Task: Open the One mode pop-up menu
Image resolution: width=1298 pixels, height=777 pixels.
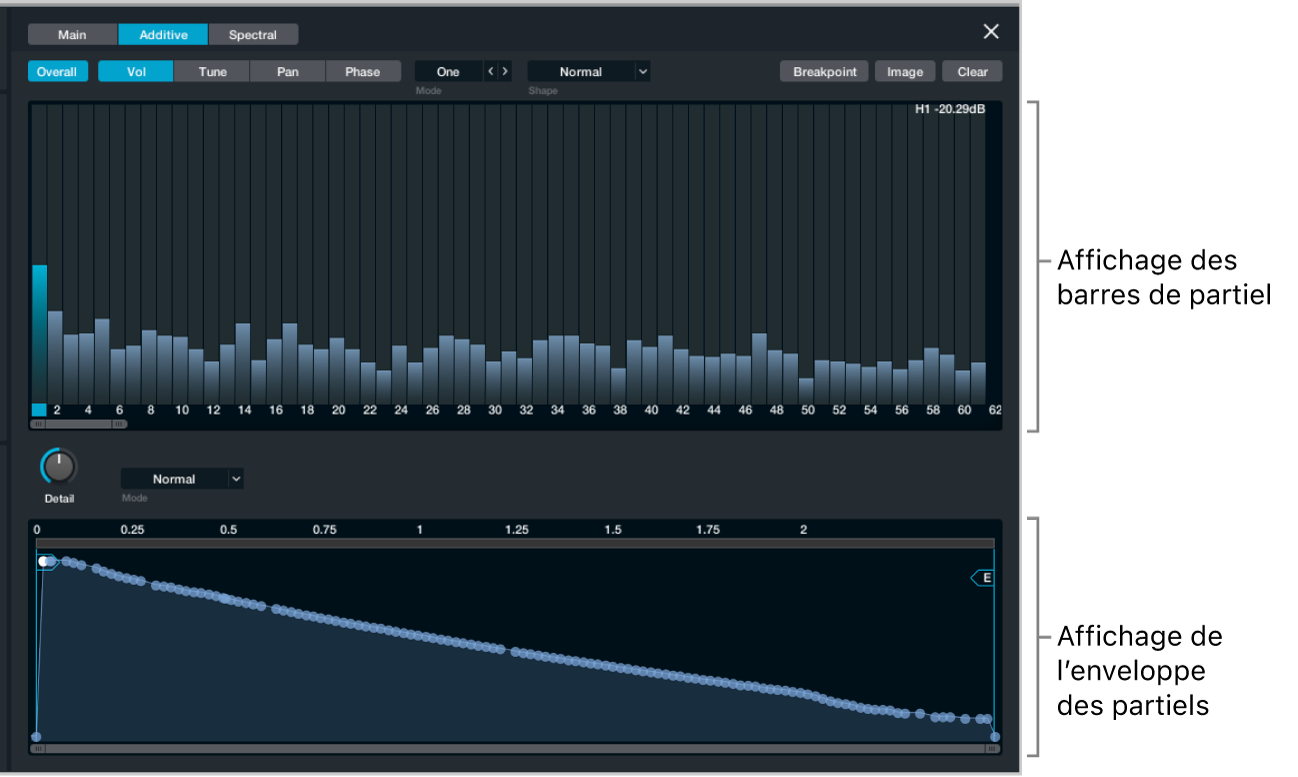Action: click(448, 72)
